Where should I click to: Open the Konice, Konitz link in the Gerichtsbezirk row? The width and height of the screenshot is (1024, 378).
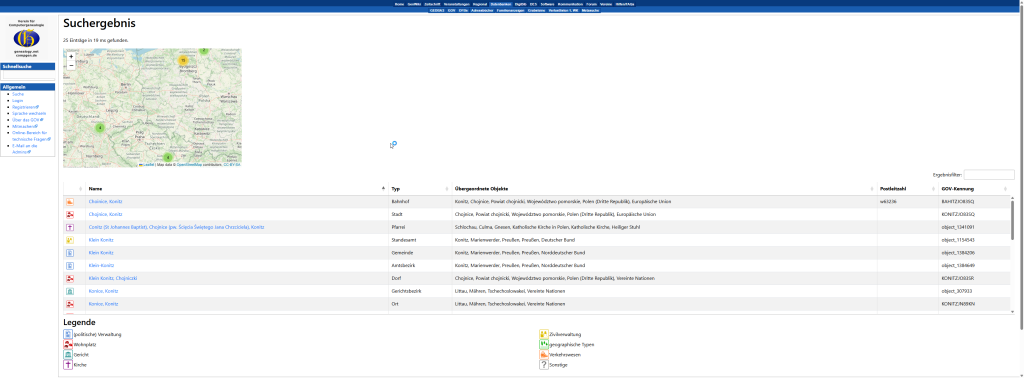point(103,291)
